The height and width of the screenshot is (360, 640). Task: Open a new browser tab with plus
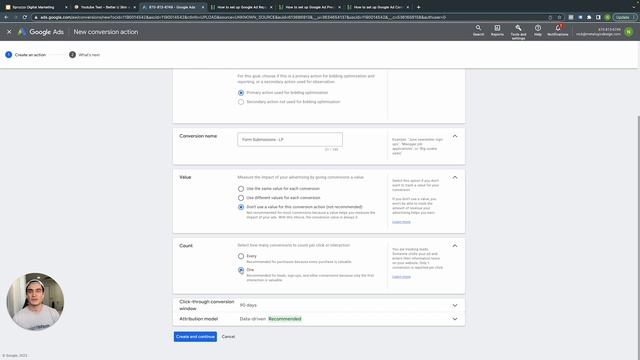(x=418, y=7)
